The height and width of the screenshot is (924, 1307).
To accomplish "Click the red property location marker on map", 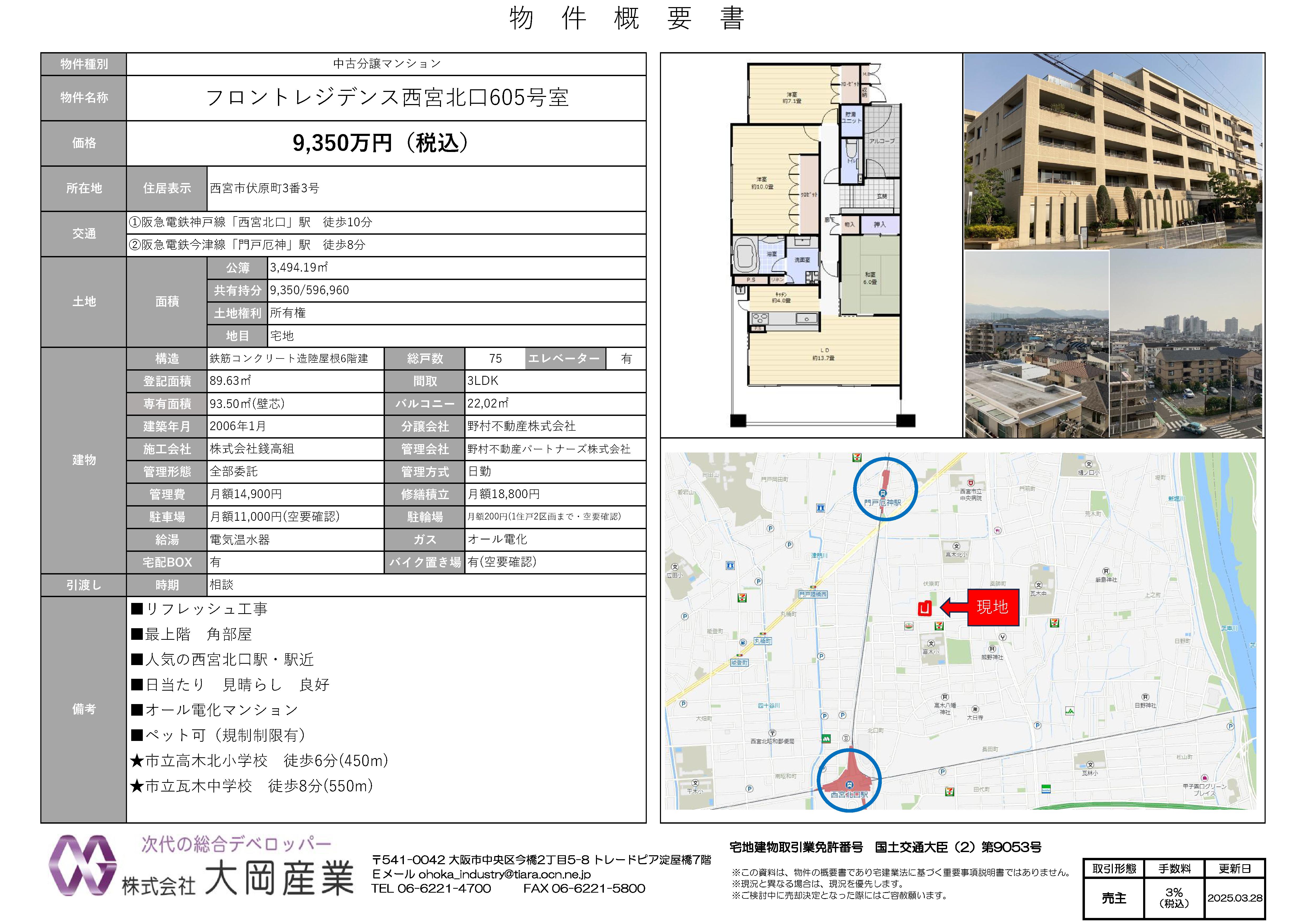I will pyautogui.click(x=924, y=608).
